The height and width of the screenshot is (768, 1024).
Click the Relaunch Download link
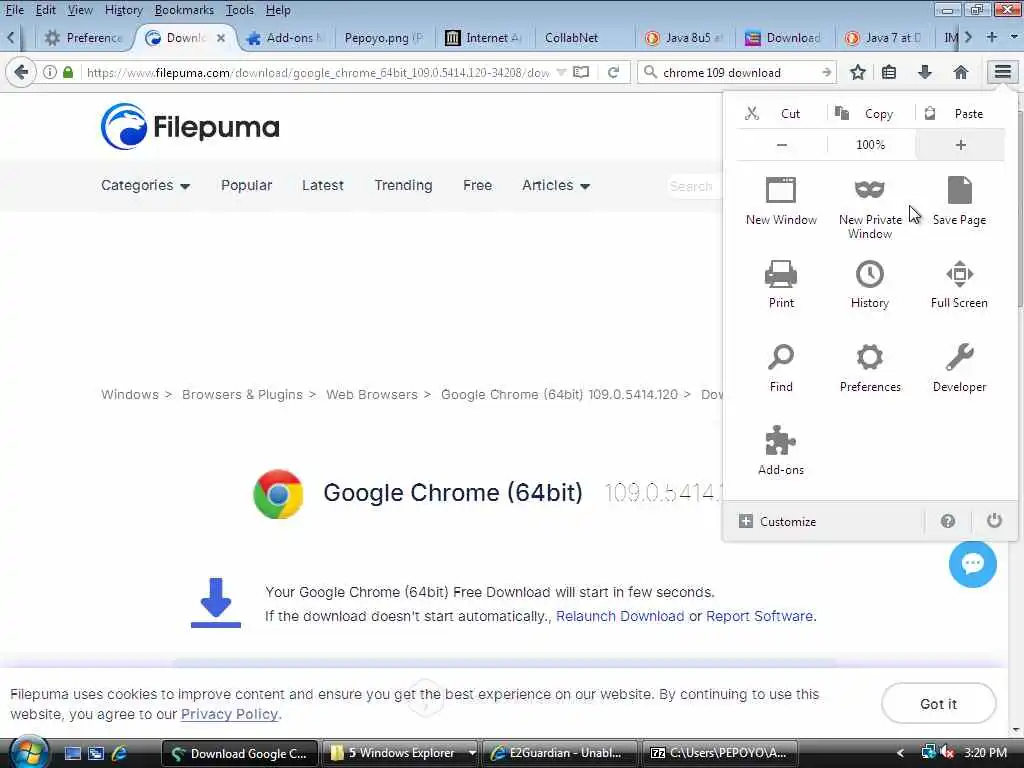pos(620,616)
